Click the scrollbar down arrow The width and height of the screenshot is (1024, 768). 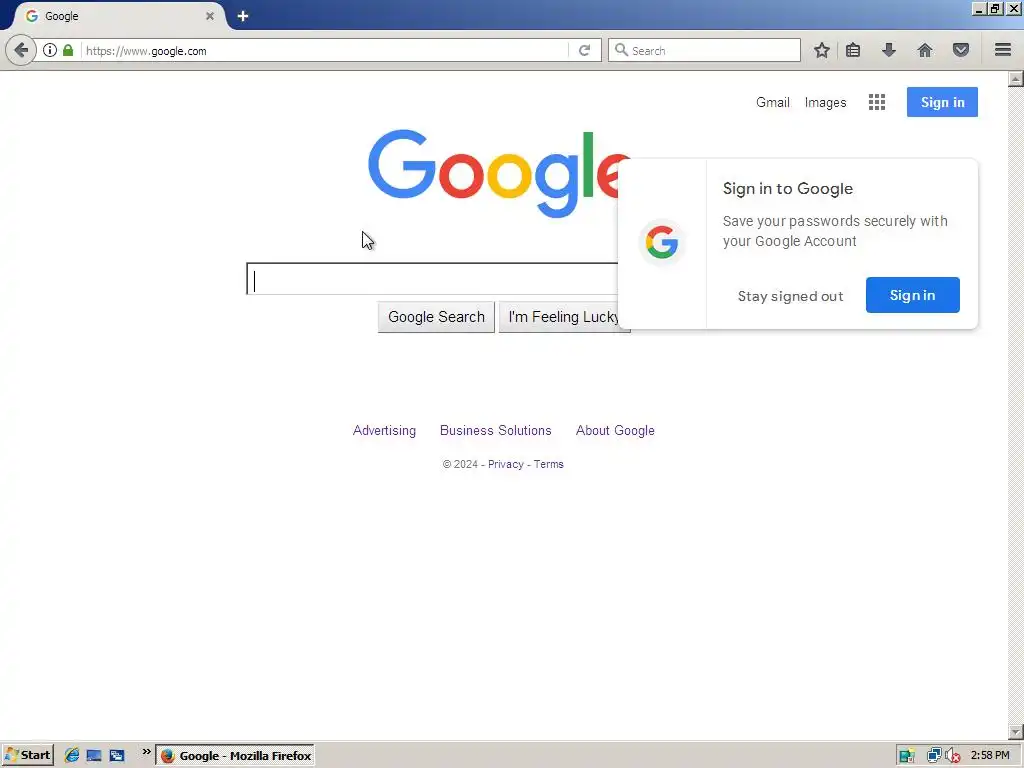point(1016,732)
